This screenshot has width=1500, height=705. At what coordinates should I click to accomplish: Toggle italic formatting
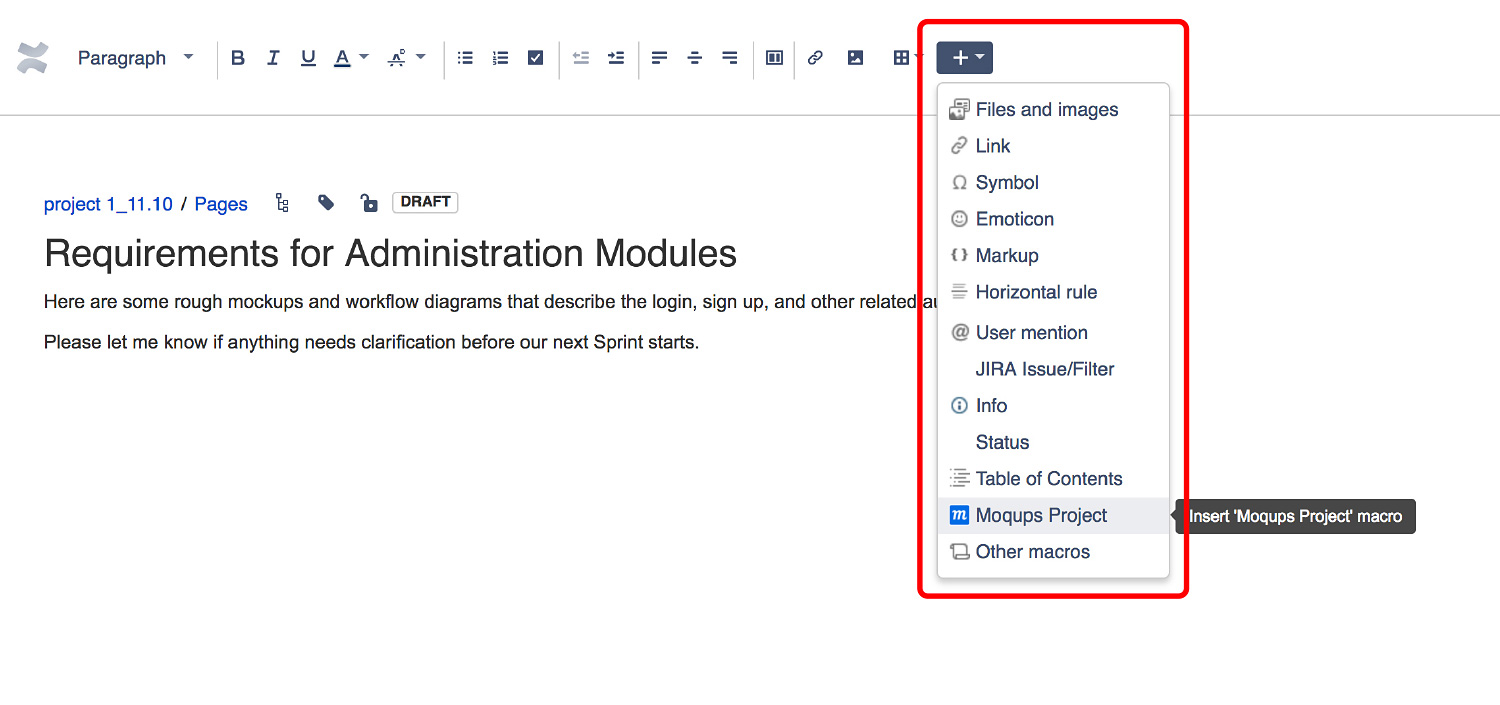click(x=272, y=58)
